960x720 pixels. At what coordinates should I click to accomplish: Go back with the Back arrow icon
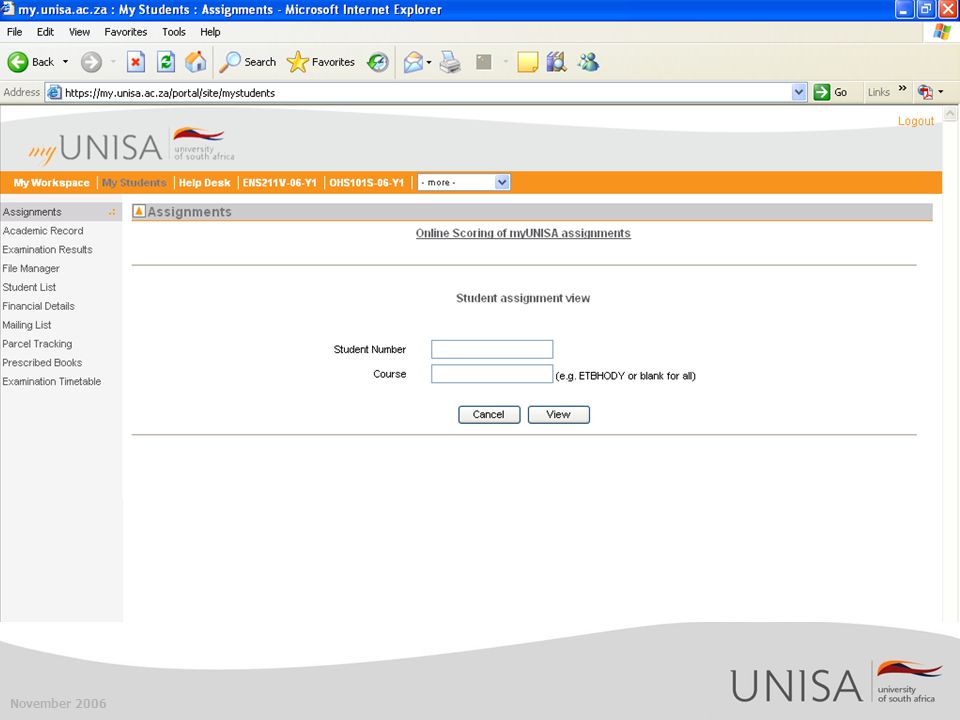18,62
